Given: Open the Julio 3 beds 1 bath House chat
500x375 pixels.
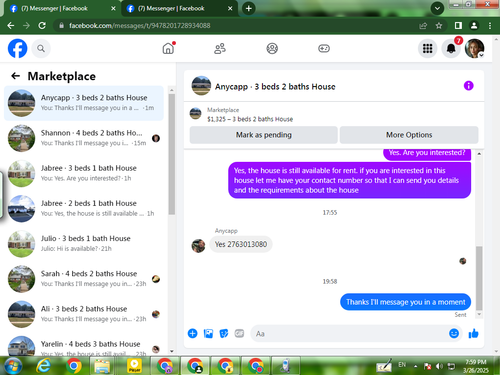Looking at the screenshot, I should (x=84, y=244).
